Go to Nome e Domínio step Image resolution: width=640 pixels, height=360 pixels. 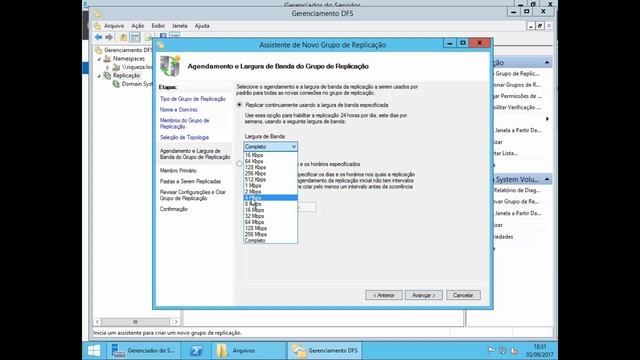coord(179,110)
